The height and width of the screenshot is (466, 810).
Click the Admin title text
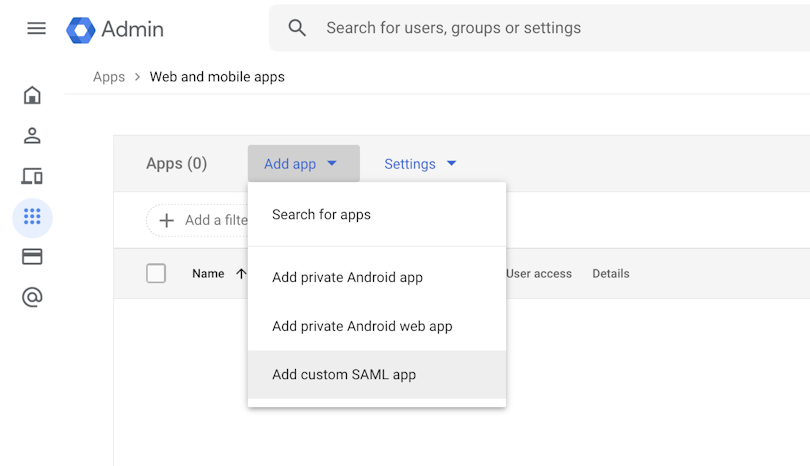point(133,29)
